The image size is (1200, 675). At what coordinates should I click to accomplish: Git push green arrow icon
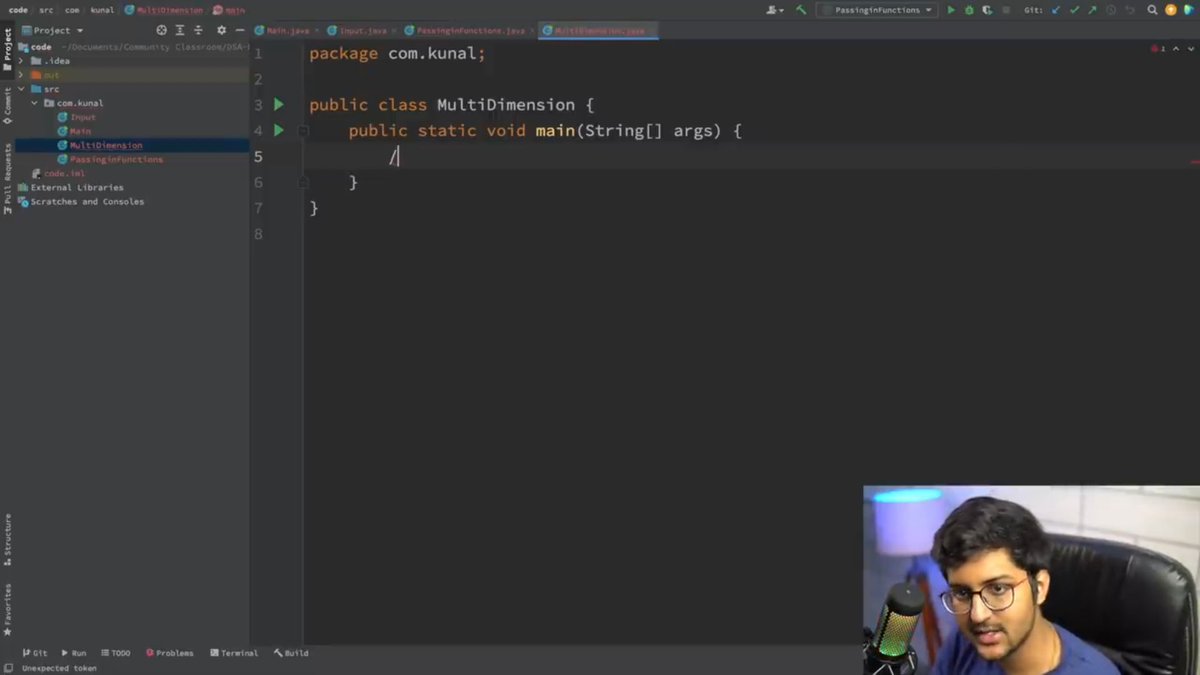click(x=1092, y=10)
